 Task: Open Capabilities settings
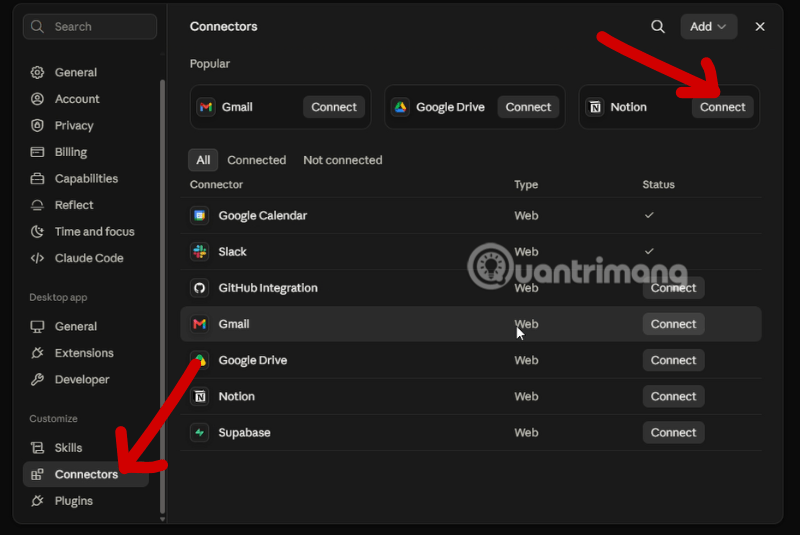[86, 179]
